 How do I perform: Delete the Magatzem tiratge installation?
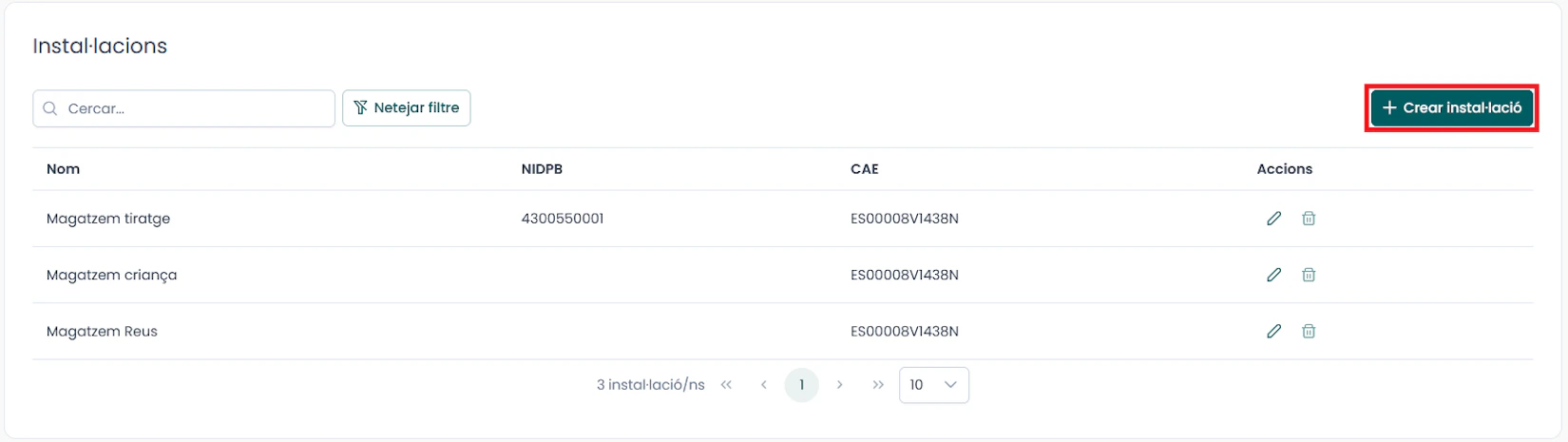click(1309, 219)
